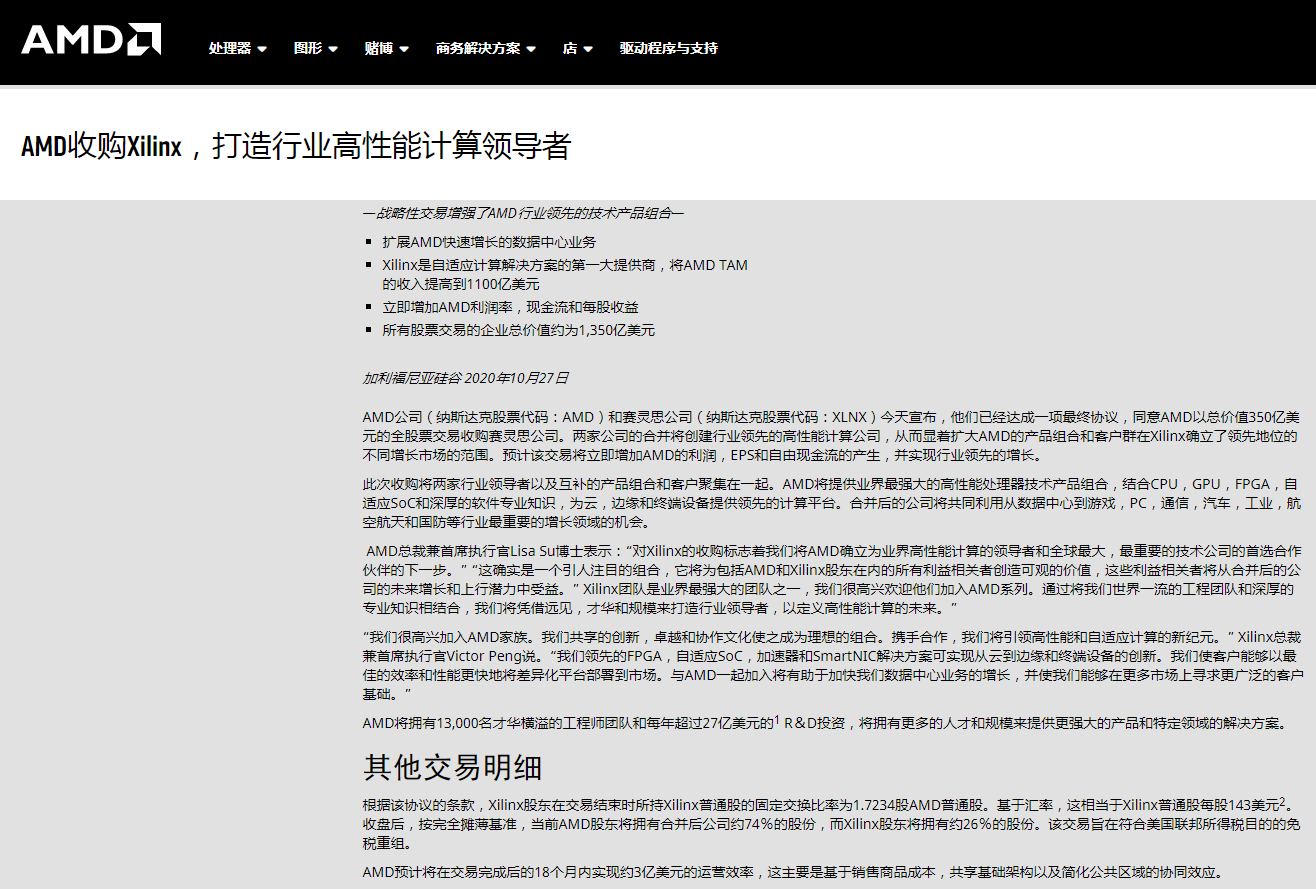Click the paragraph starting AMD将拥有13,000名才华横溢的工程师团队
Image resolution: width=1316 pixels, height=889 pixels.
[823, 723]
